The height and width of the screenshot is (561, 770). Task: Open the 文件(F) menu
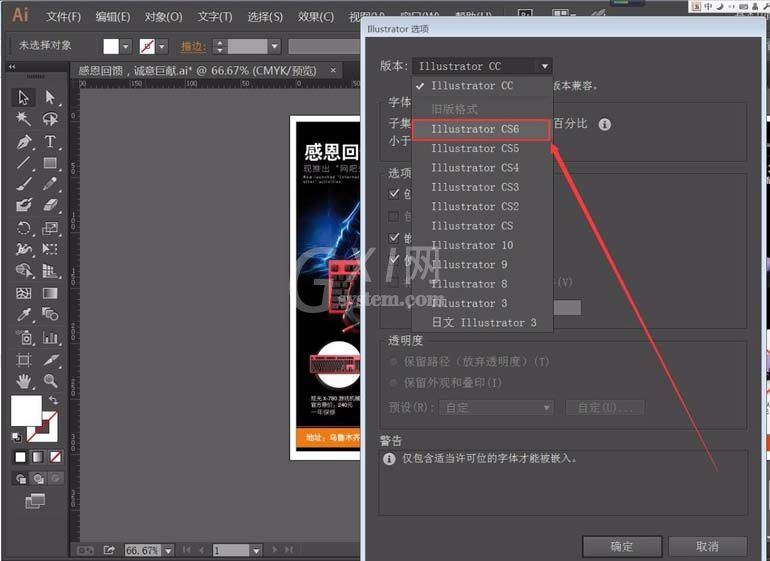click(x=63, y=17)
